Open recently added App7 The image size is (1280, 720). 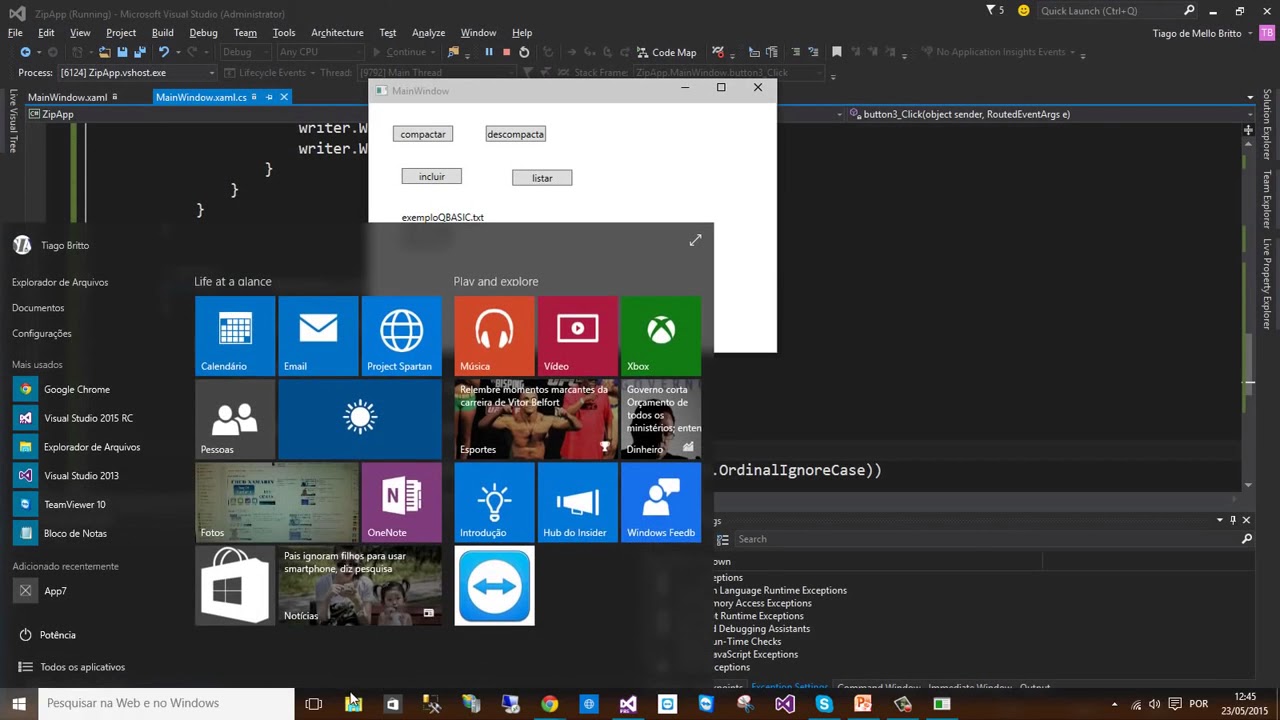[x=55, y=591]
